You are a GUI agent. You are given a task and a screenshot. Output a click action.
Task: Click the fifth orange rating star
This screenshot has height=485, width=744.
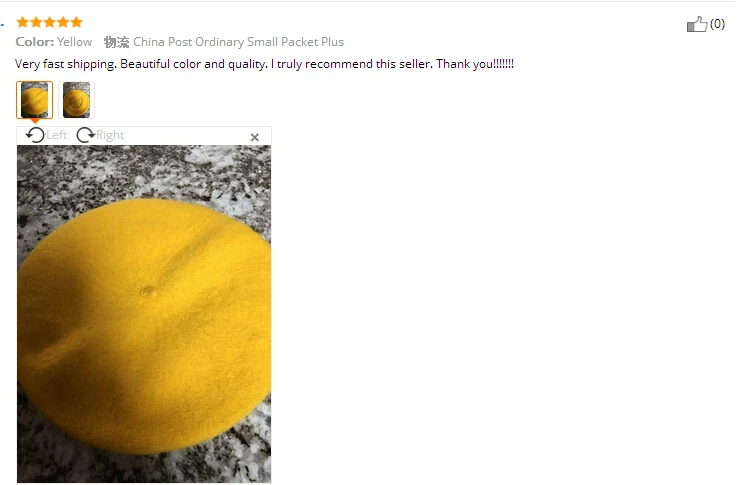pyautogui.click(x=76, y=22)
